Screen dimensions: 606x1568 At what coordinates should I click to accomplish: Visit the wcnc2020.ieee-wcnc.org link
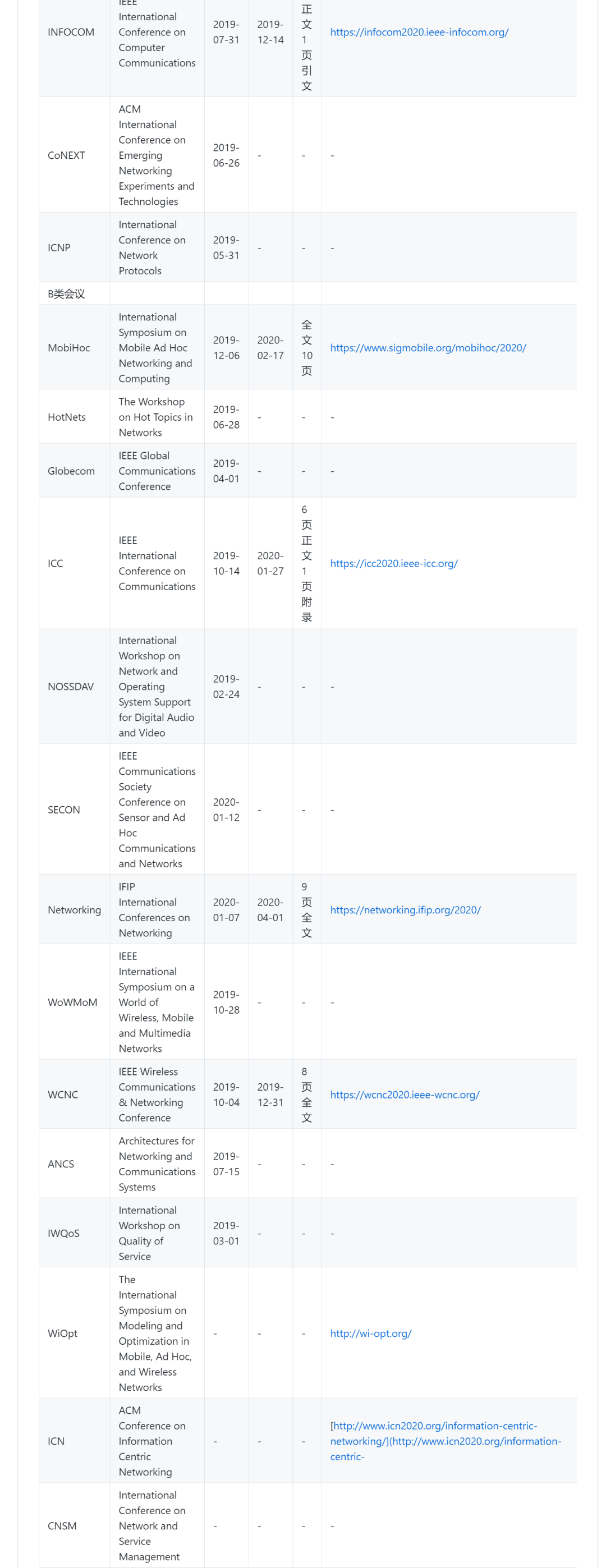405,1095
